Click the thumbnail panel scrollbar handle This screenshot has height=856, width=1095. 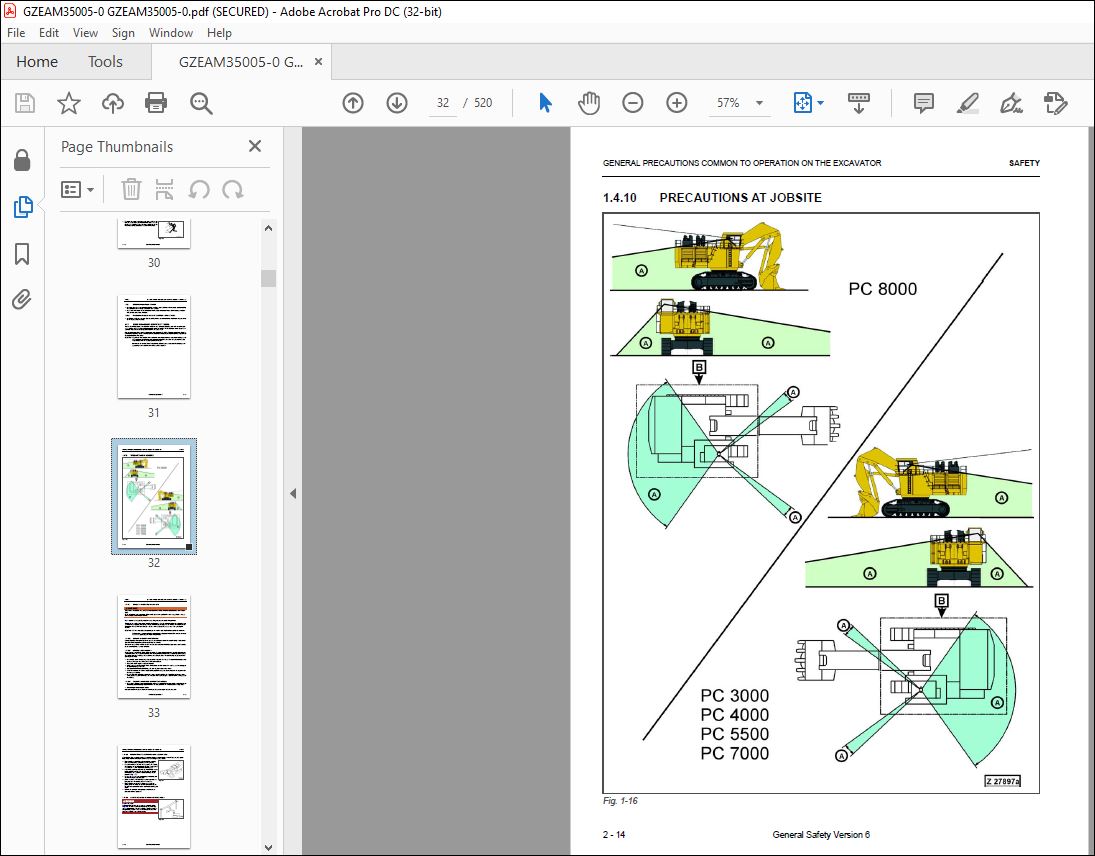pyautogui.click(x=268, y=278)
